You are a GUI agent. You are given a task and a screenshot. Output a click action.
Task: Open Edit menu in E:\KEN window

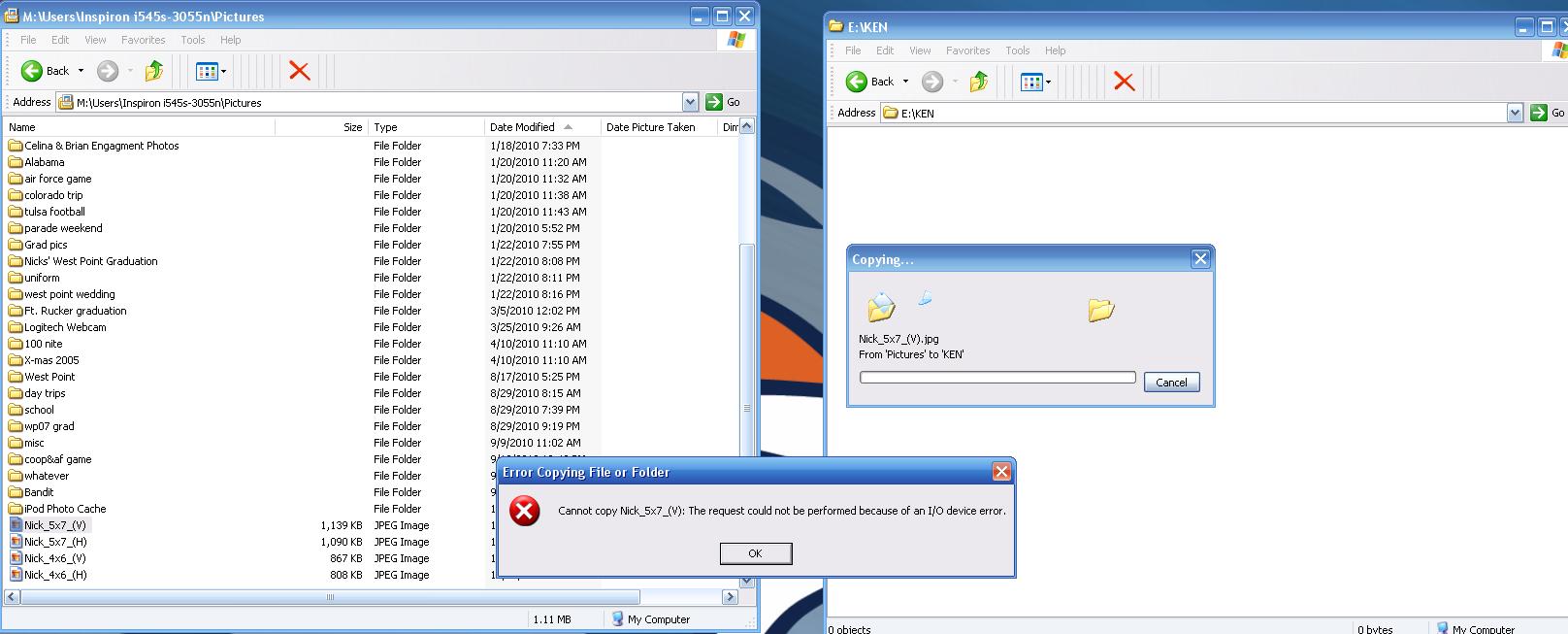click(x=885, y=50)
